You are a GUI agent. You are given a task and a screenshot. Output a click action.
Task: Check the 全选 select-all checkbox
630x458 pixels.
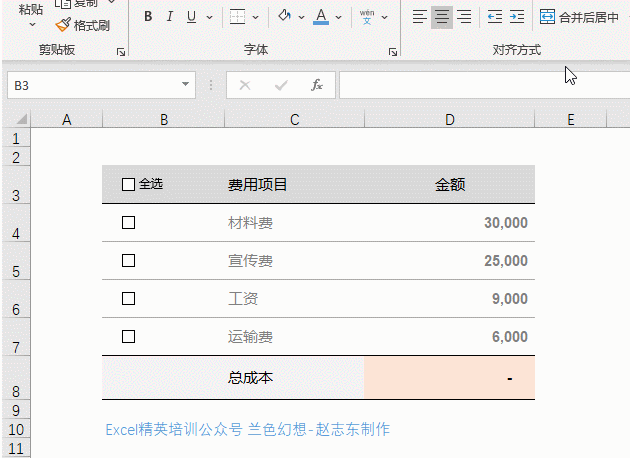tap(128, 184)
